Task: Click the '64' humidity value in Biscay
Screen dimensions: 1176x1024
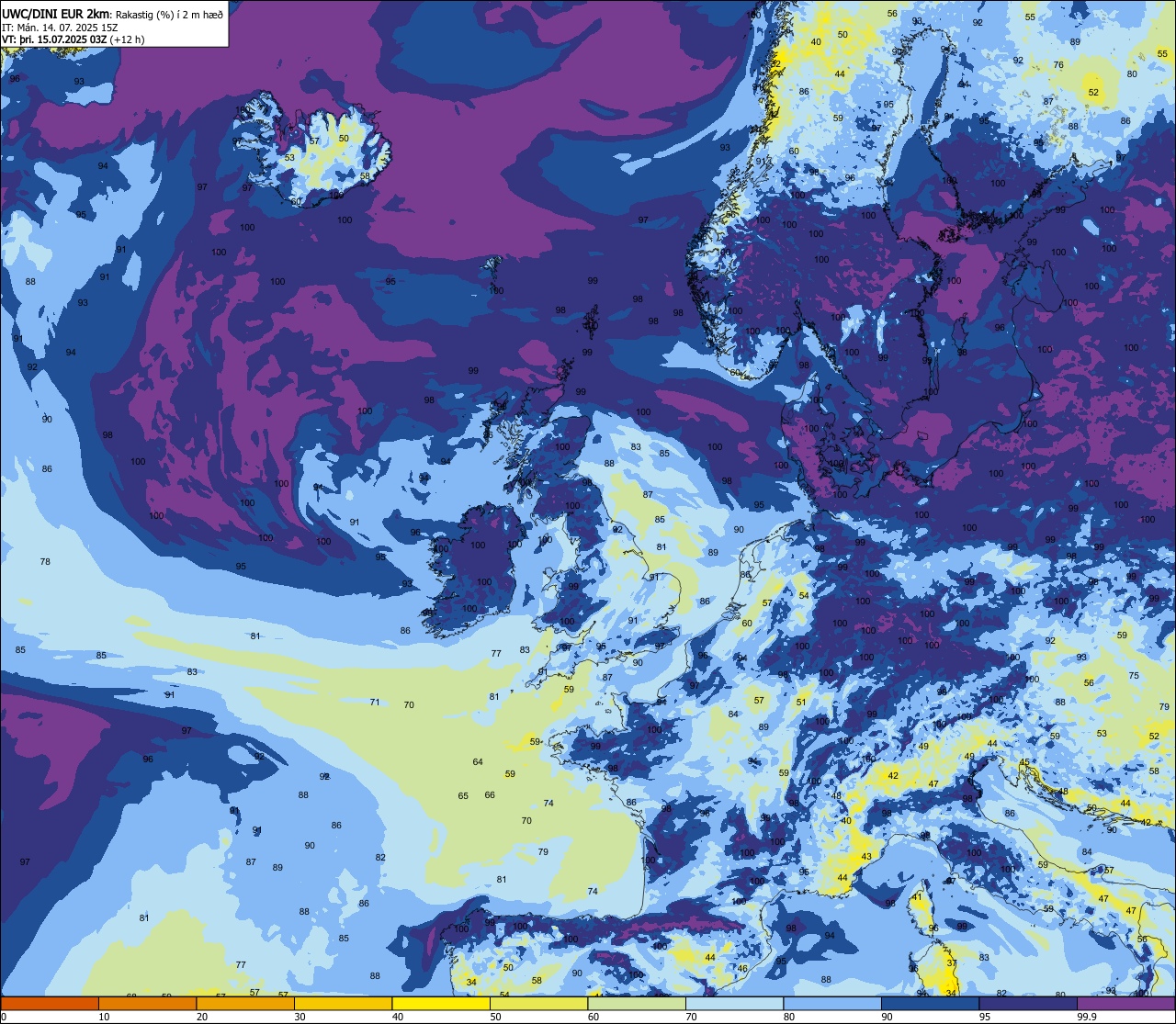Action: pos(478,761)
